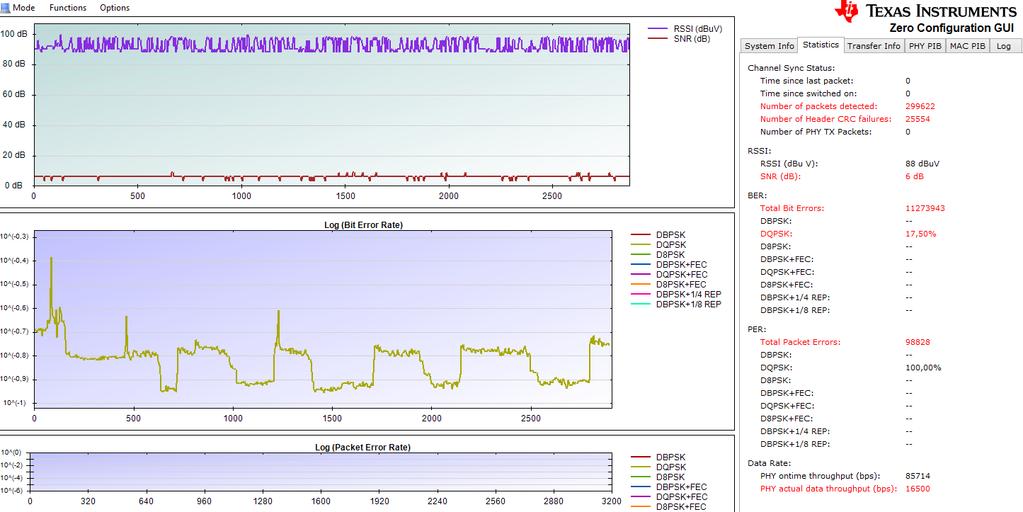Open the MAC PIB tab
Image resolution: width=1023 pixels, height=512 pixels.
968,46
